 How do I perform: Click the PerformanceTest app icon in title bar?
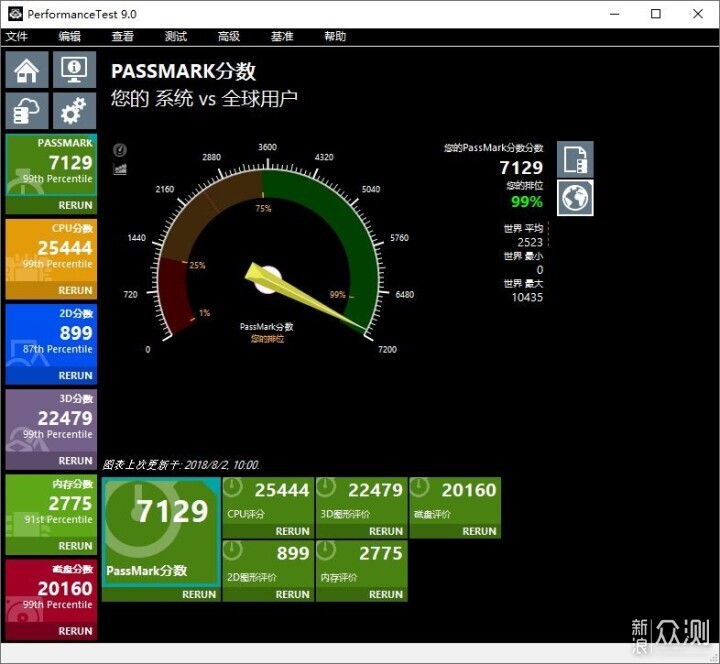pyautogui.click(x=16, y=14)
